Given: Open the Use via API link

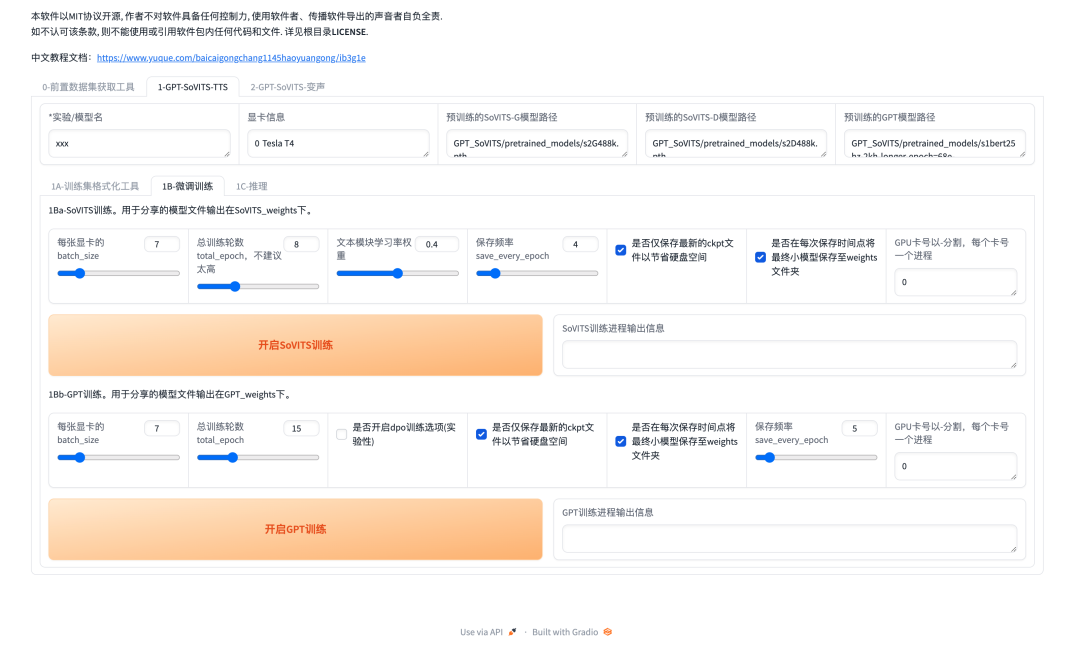Looking at the screenshot, I should click(488, 632).
